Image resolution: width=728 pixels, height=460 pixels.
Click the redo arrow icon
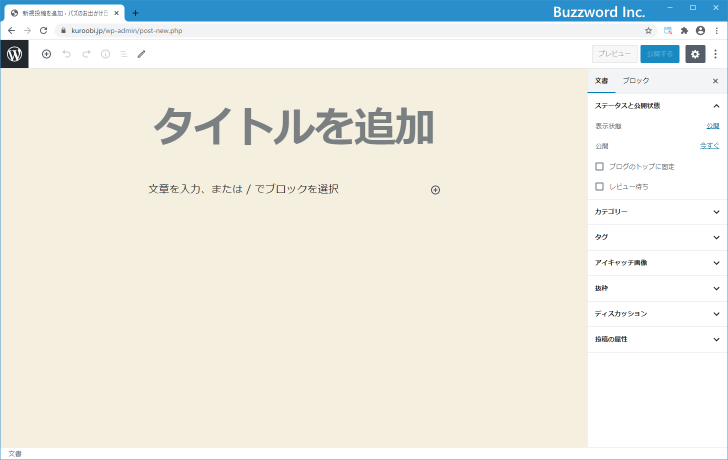click(x=86, y=54)
